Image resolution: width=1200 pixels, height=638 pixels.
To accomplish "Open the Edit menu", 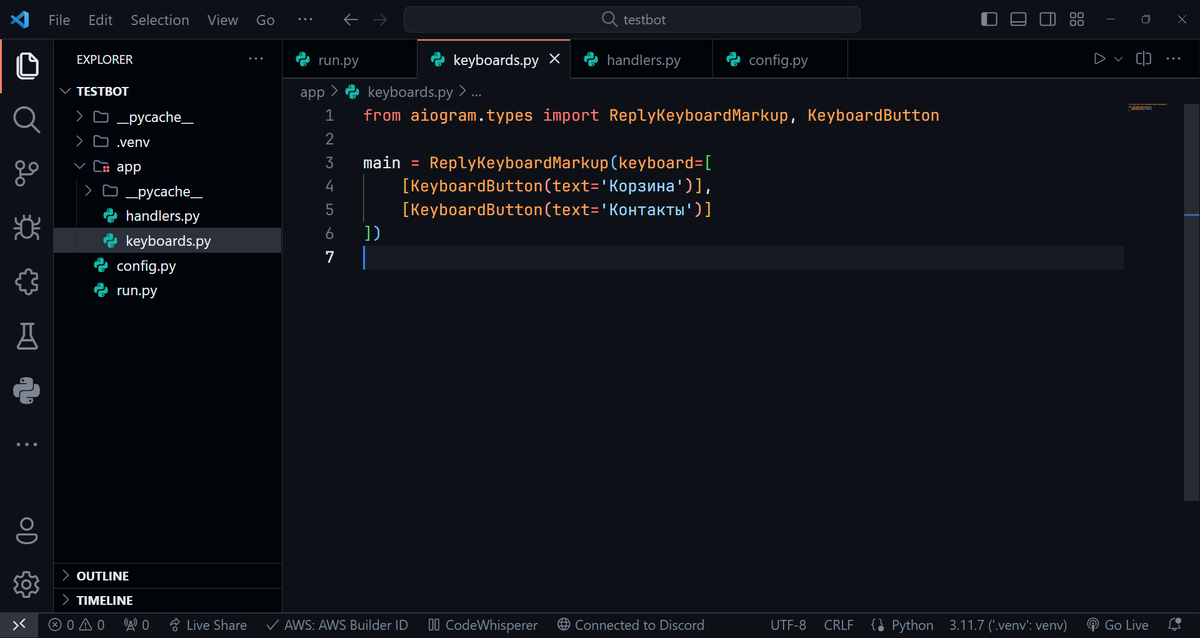I will pyautogui.click(x=100, y=20).
